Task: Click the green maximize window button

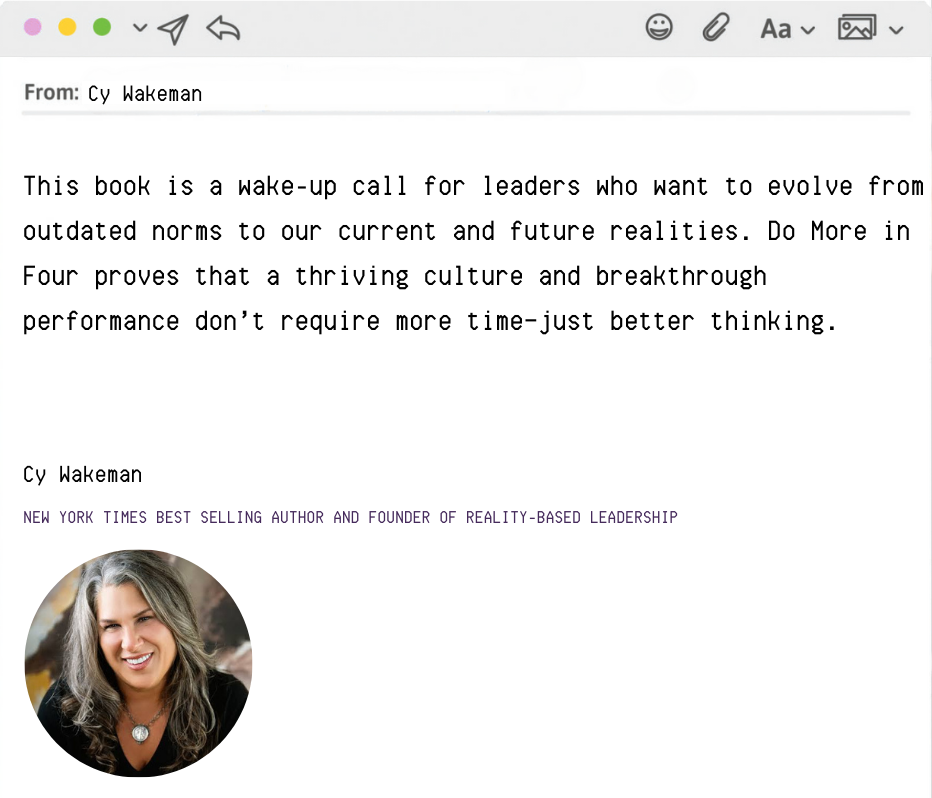Action: click(102, 27)
